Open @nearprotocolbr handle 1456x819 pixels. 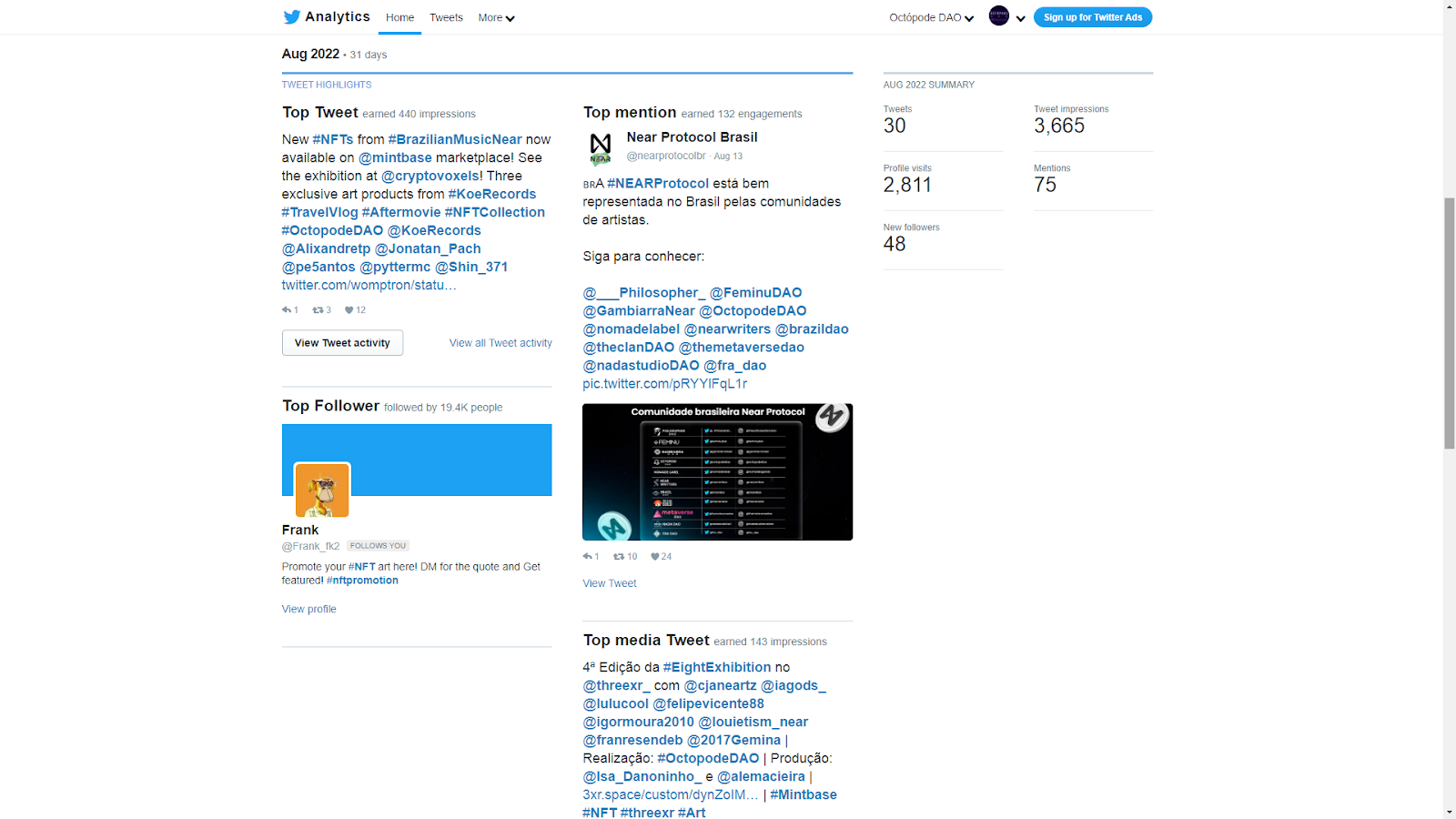(666, 156)
